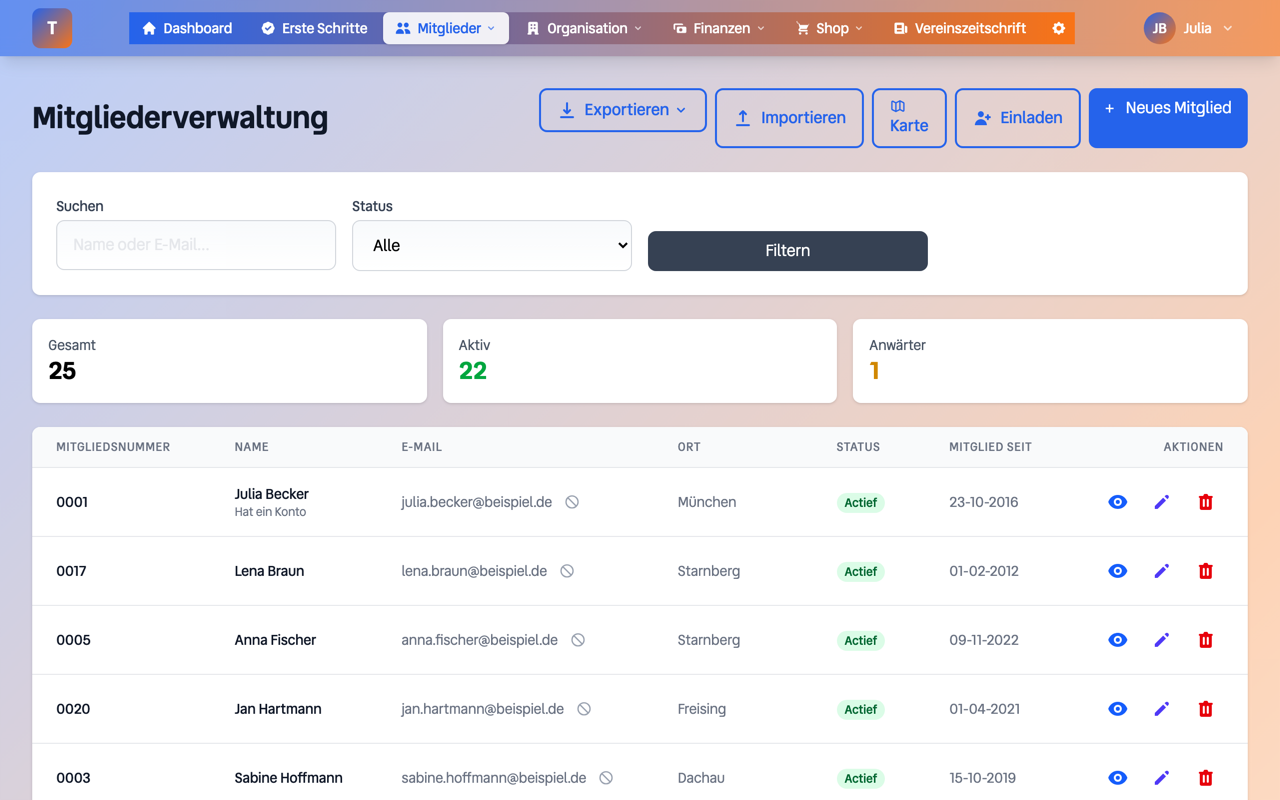Delete member Sabine Hoffmann trash icon
The height and width of the screenshot is (800, 1280).
point(1206,778)
